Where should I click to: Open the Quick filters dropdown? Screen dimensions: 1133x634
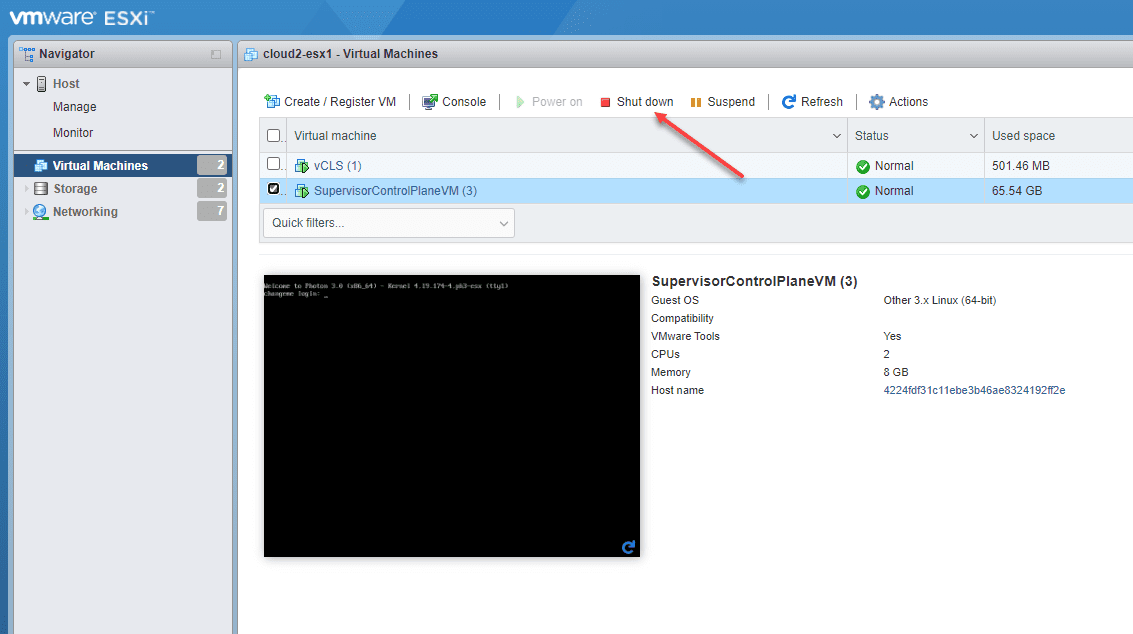(389, 223)
